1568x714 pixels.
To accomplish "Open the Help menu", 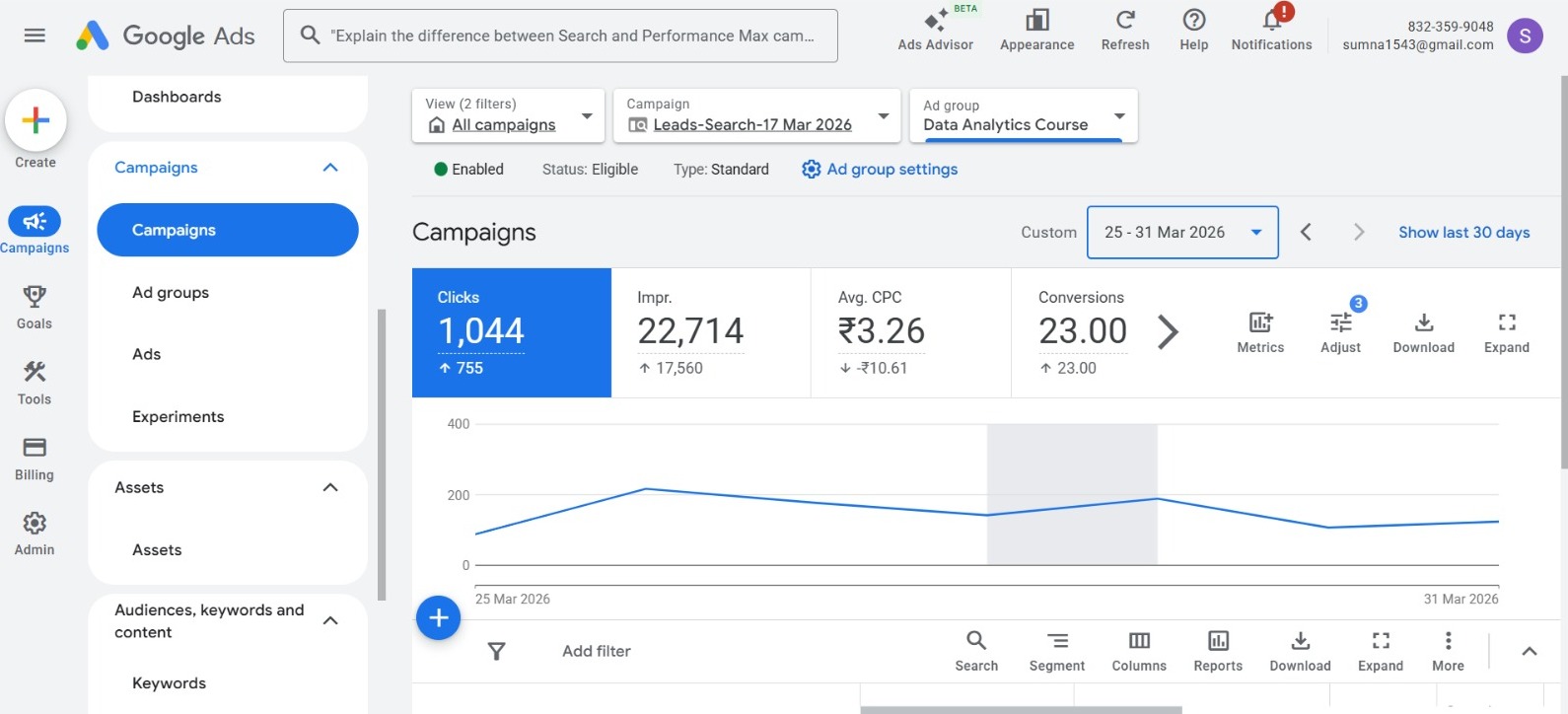I will [x=1193, y=30].
